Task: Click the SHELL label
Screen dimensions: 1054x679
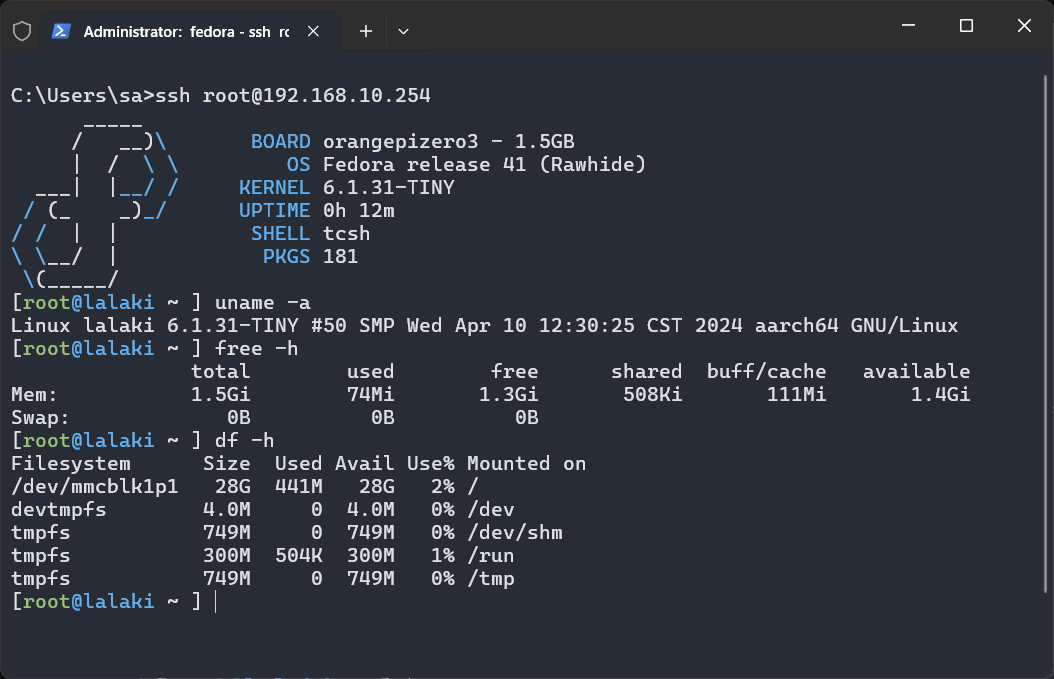Action: [280, 233]
